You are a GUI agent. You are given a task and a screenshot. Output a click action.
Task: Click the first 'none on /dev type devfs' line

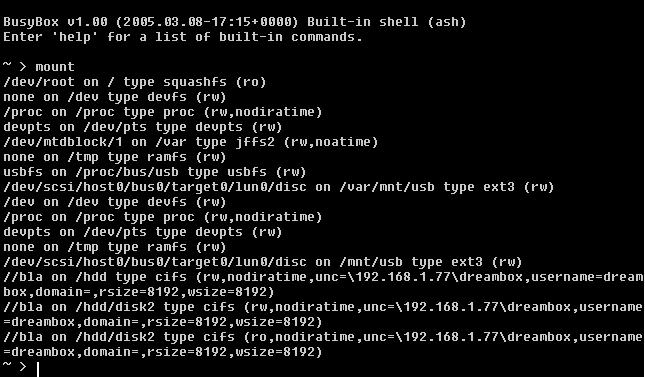pyautogui.click(x=115, y=97)
